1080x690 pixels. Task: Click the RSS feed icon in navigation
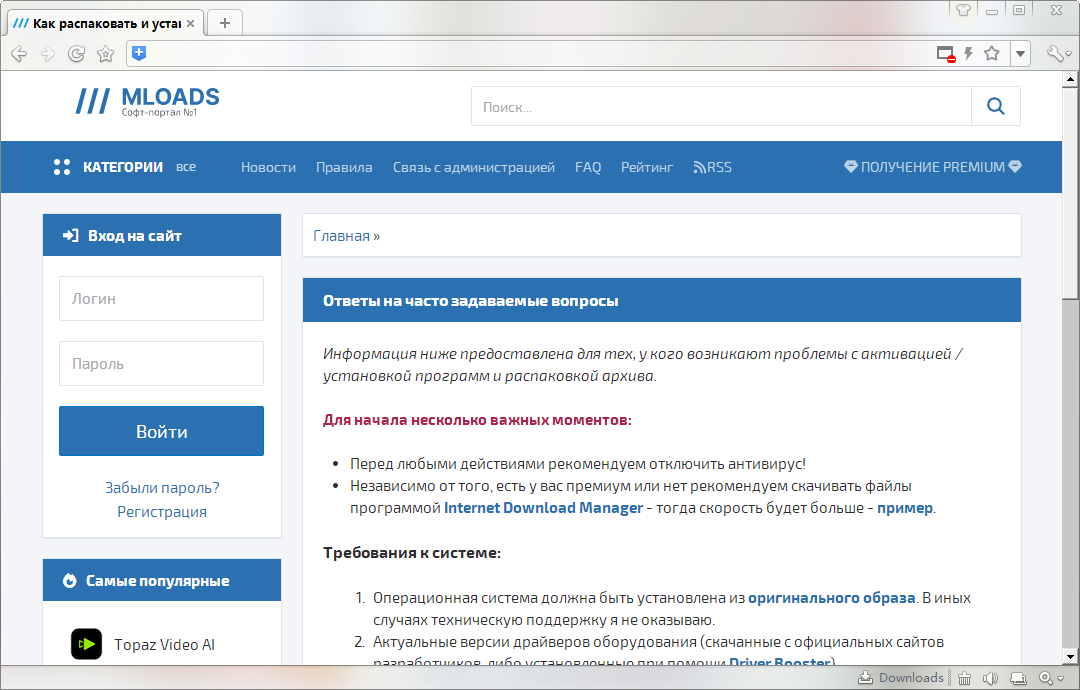click(698, 167)
